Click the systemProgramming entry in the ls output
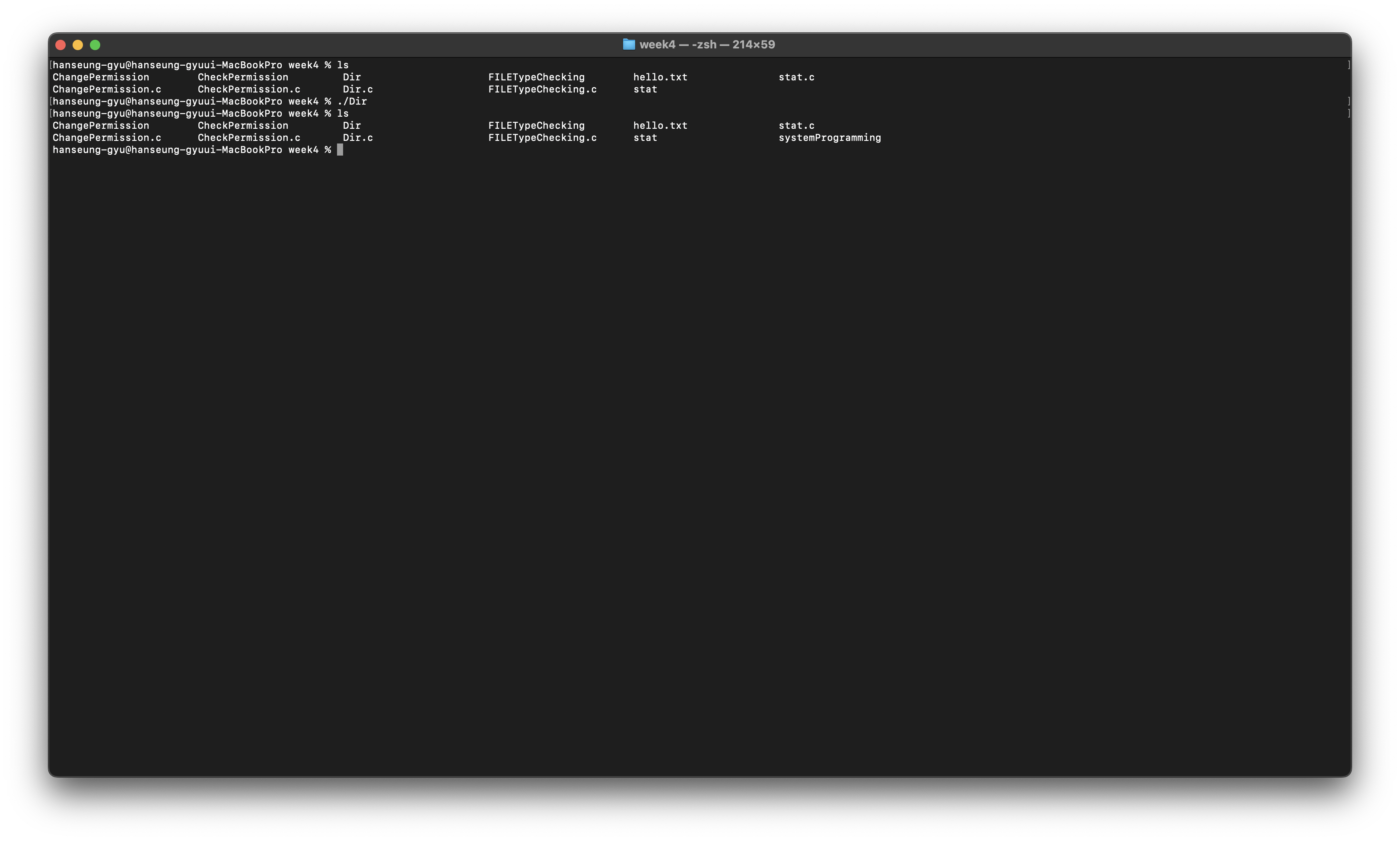This screenshot has height=841, width=1400. (829, 138)
